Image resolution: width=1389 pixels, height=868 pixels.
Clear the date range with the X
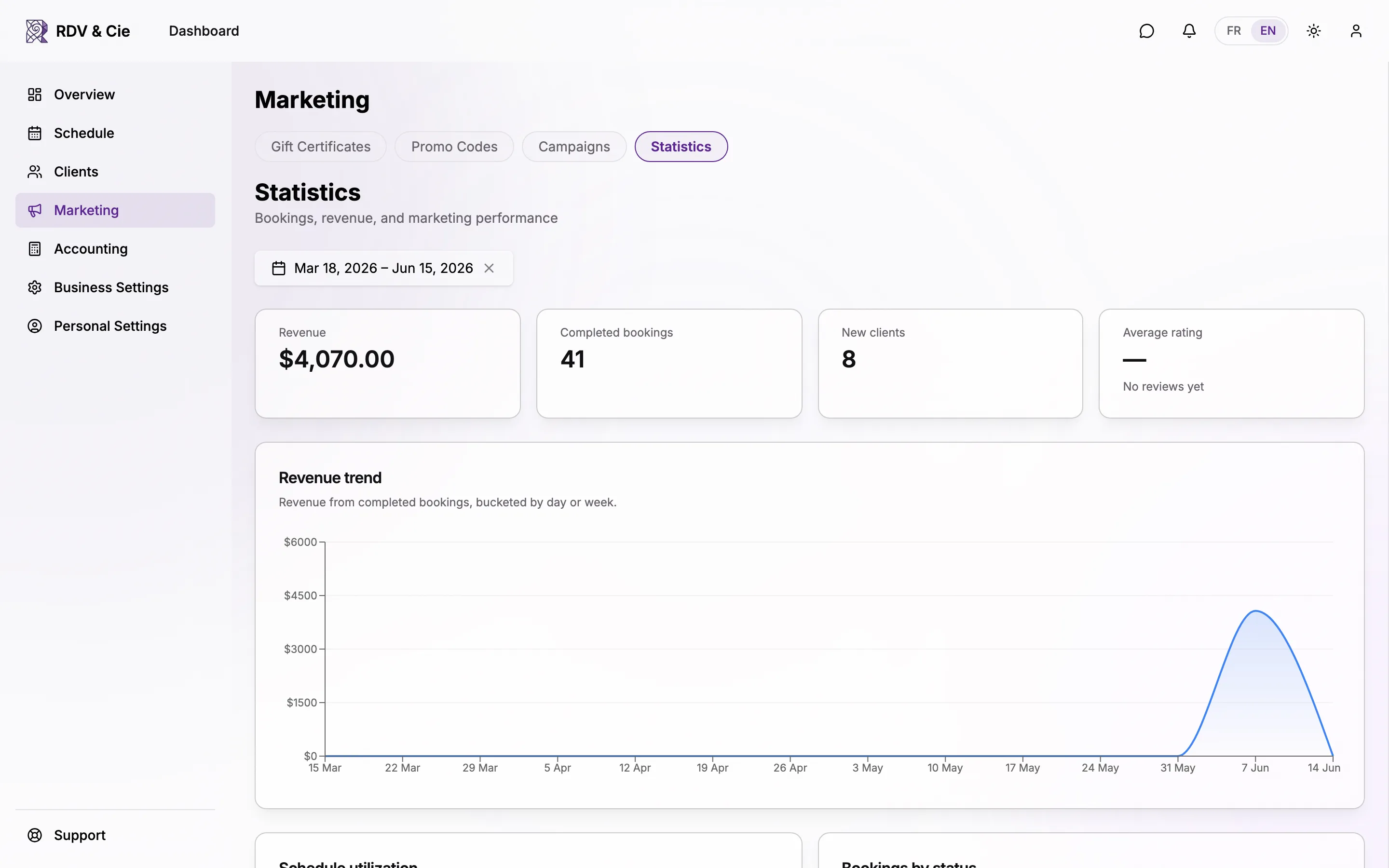pyautogui.click(x=489, y=268)
